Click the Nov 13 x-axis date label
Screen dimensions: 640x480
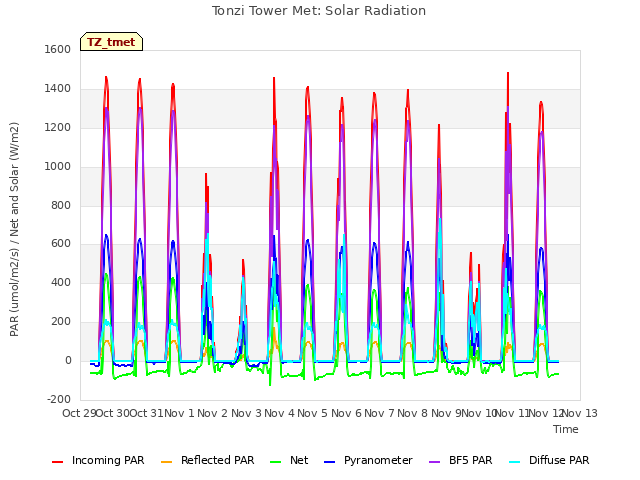point(580,413)
